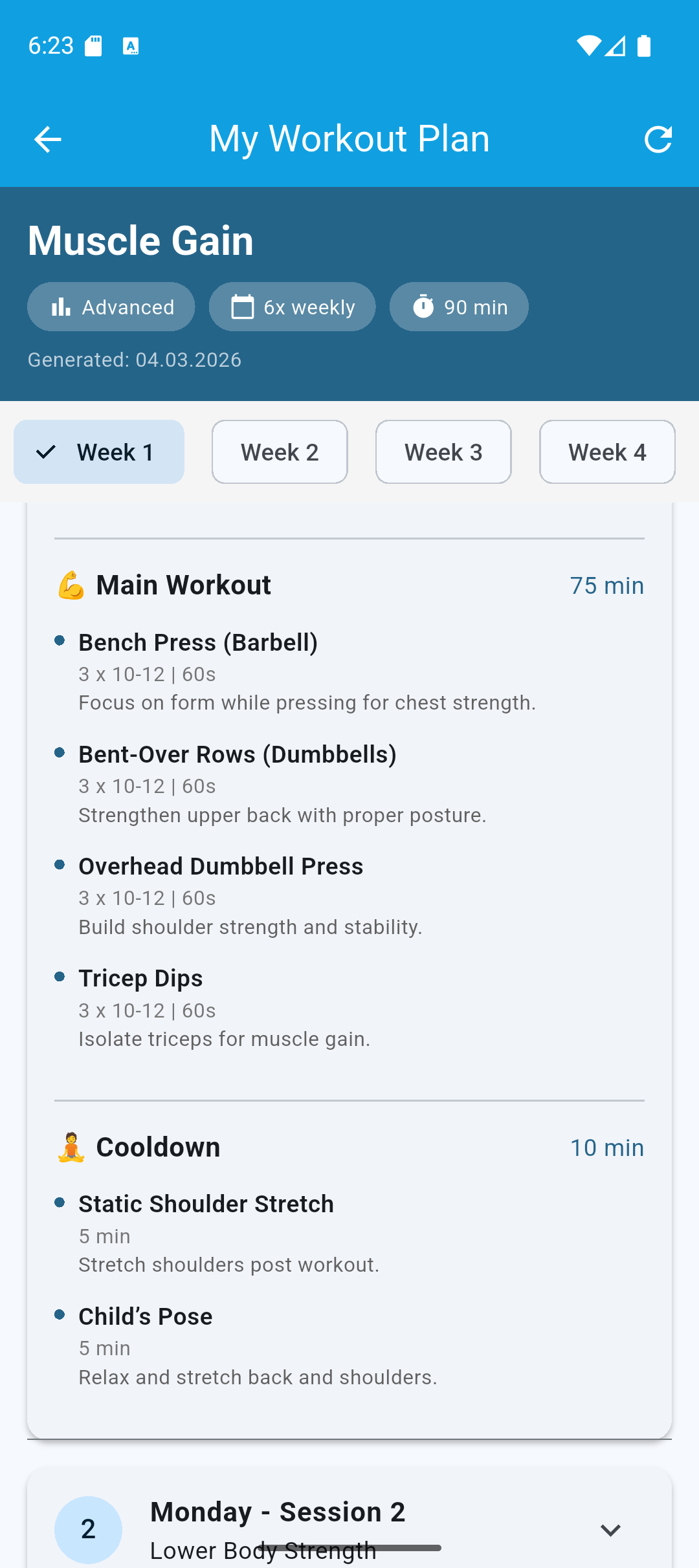Tap the circled number 2 session badge
This screenshot has width=699, height=1568.
pyautogui.click(x=88, y=1529)
